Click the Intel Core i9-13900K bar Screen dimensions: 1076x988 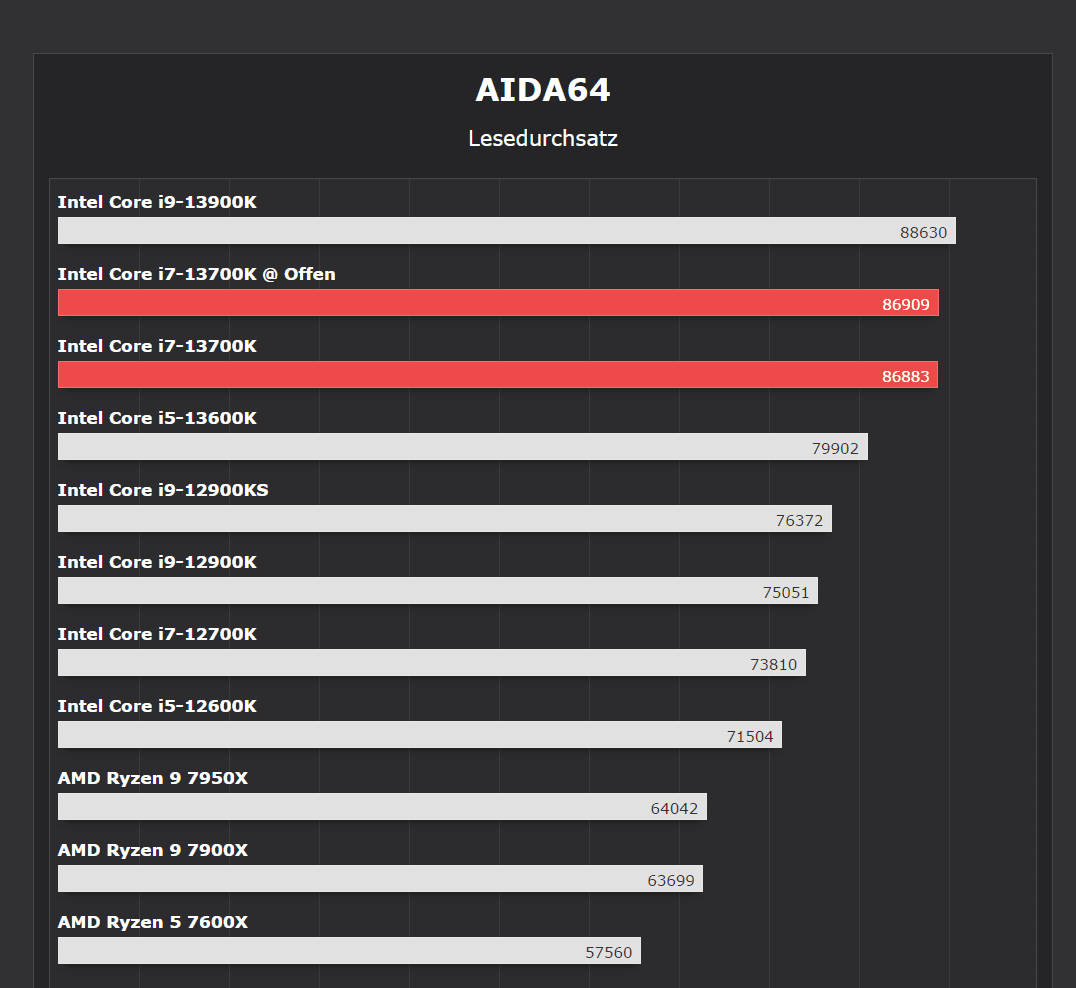[506, 231]
